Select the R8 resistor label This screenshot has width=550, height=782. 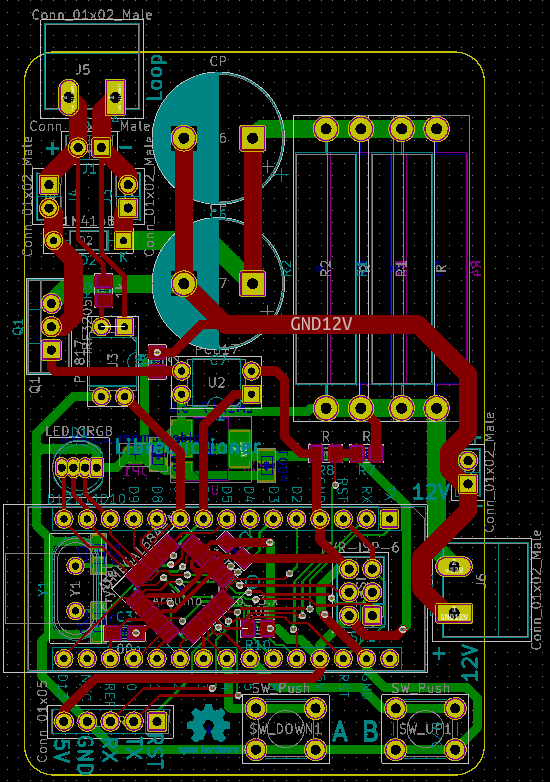[x=327, y=470]
